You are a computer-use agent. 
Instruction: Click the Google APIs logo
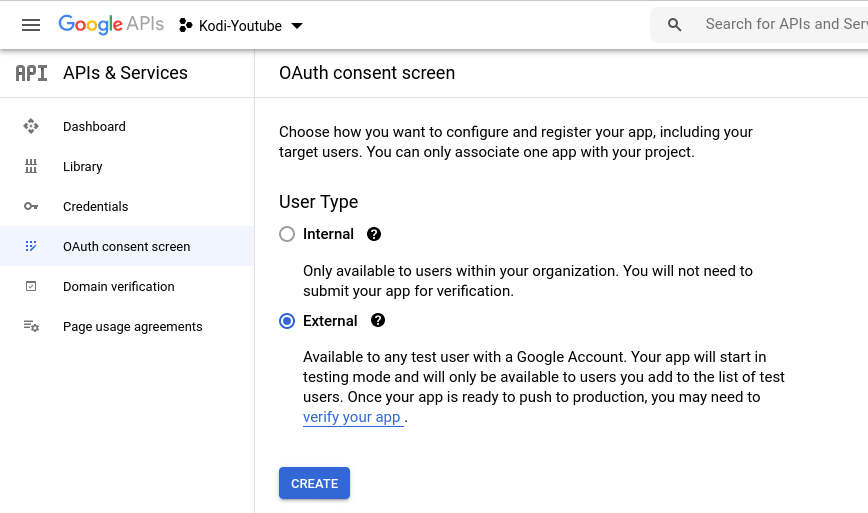(x=110, y=25)
